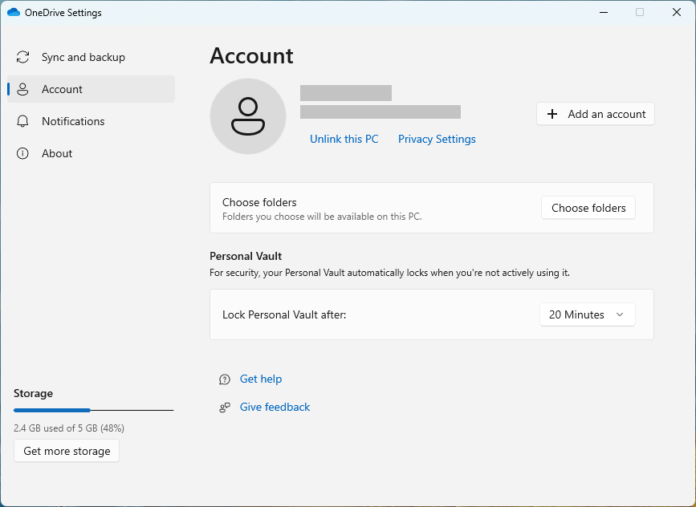Click the redacted email address placeholder
696x507 pixels.
(x=380, y=112)
